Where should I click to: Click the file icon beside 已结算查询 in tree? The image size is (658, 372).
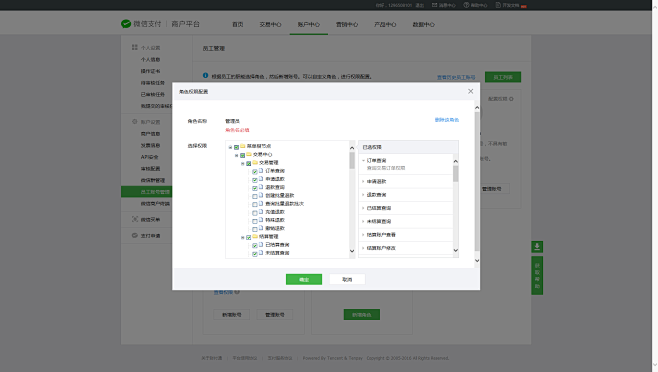tap(261, 244)
